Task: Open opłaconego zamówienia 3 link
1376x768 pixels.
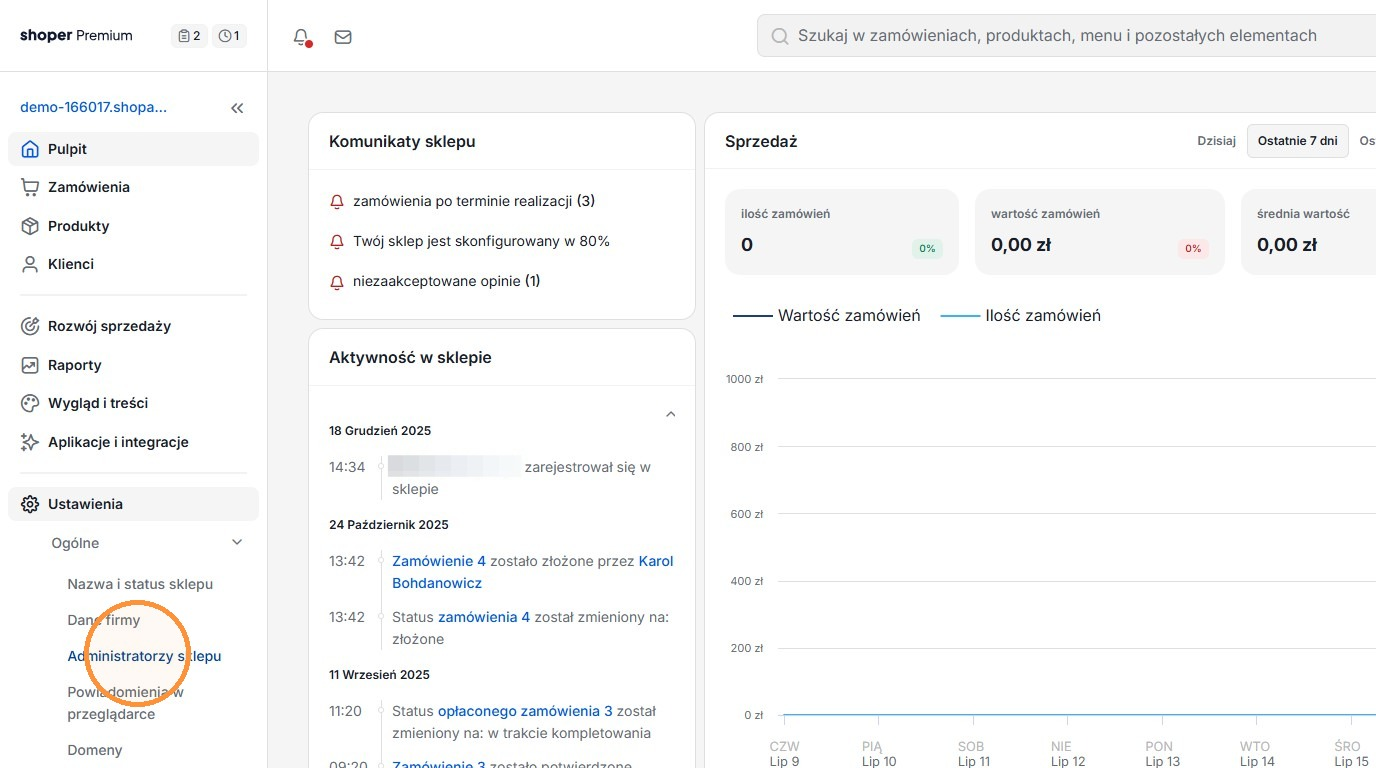Action: (x=525, y=711)
